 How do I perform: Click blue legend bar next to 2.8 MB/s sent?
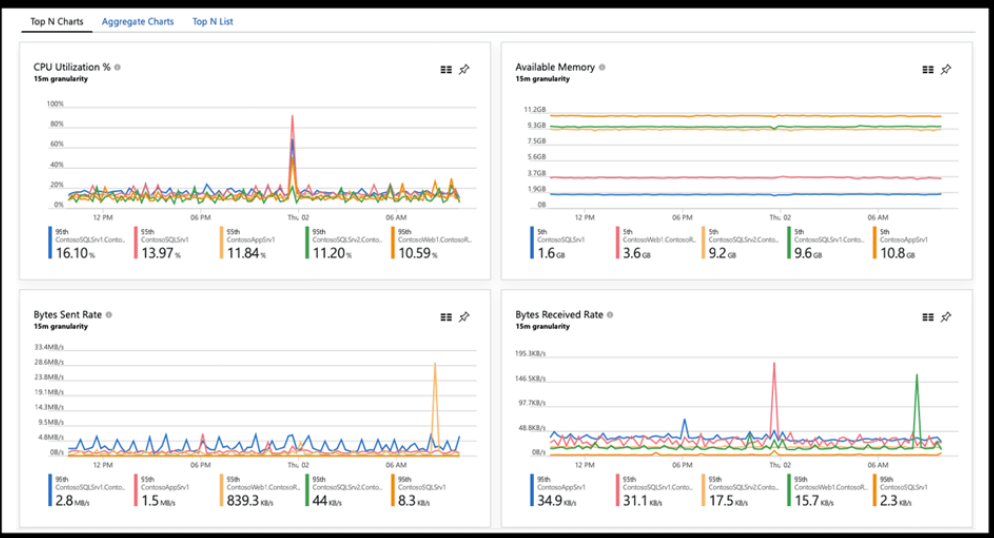point(50,490)
